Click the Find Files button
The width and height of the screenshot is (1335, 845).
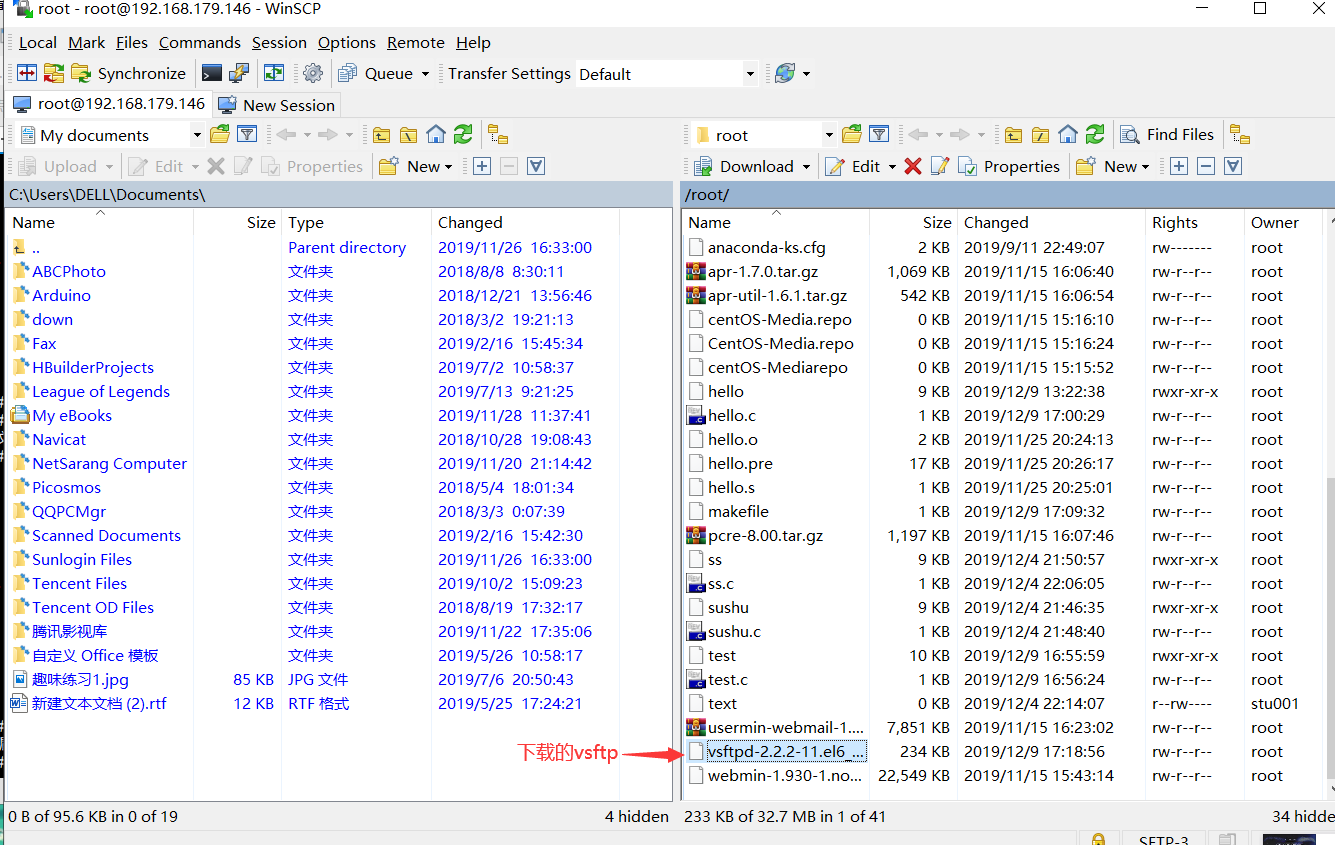pyautogui.click(x=1167, y=134)
